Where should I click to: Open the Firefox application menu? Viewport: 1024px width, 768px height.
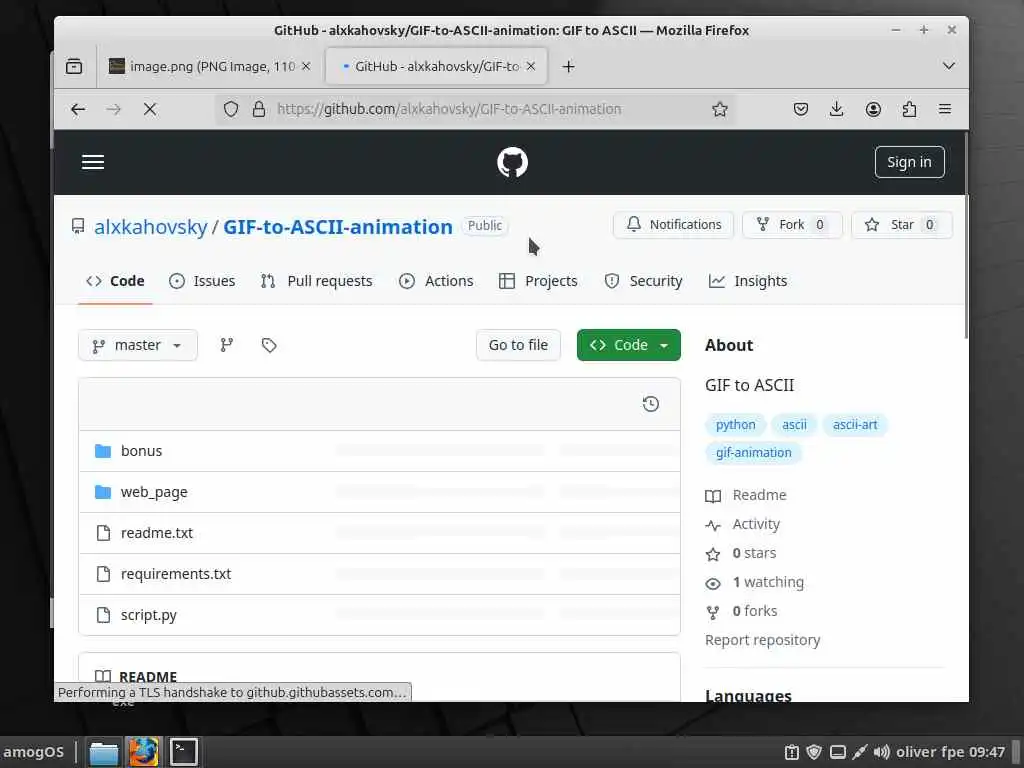click(944, 109)
